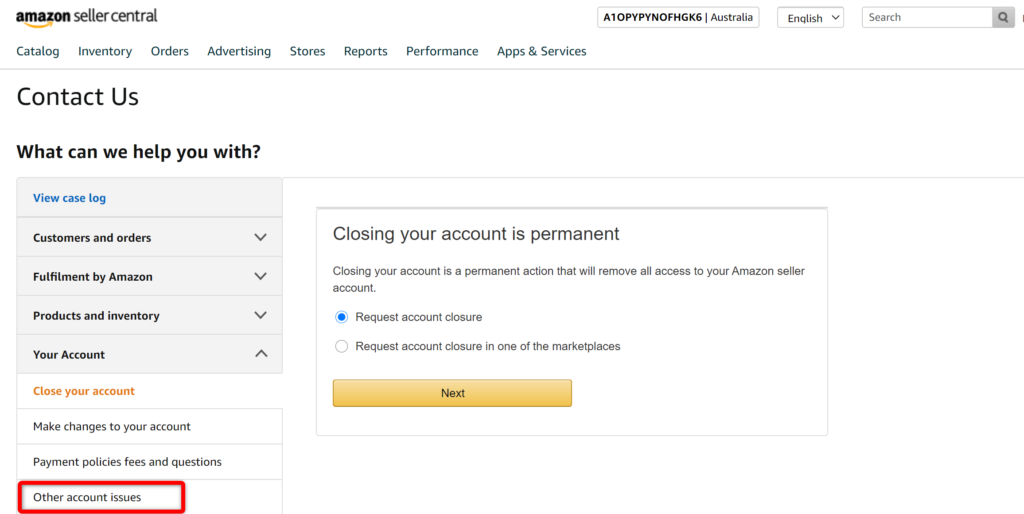1024x514 pixels.
Task: Expand the Products and inventory chevron
Action: click(261, 315)
